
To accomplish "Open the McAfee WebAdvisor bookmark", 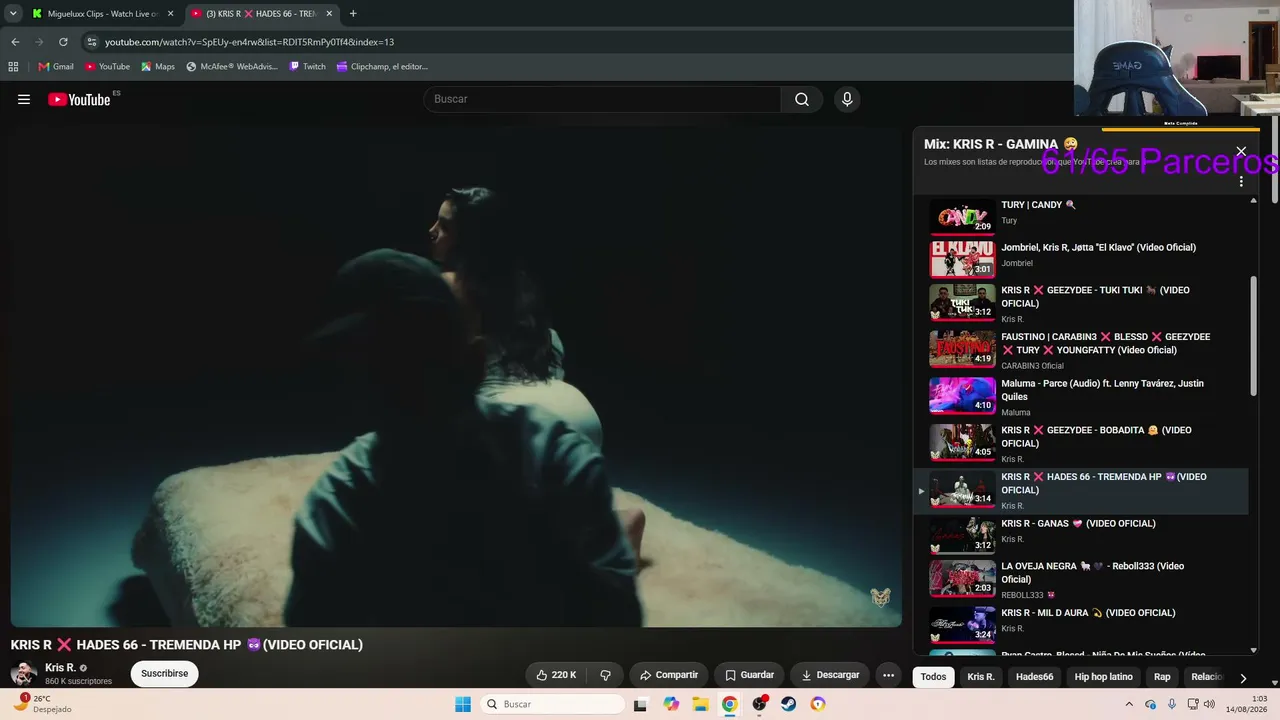I will [231, 67].
